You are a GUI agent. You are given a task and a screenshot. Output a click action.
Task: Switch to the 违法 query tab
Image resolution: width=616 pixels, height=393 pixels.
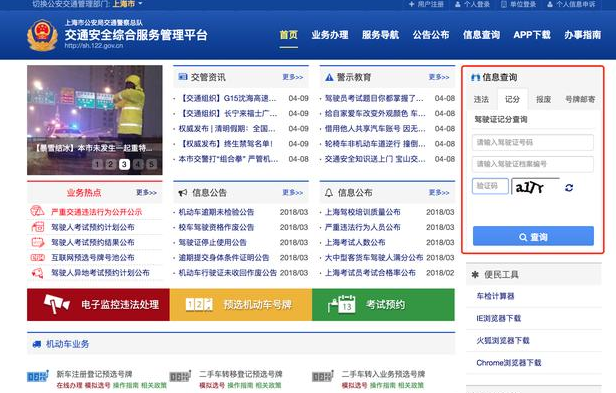click(x=481, y=99)
